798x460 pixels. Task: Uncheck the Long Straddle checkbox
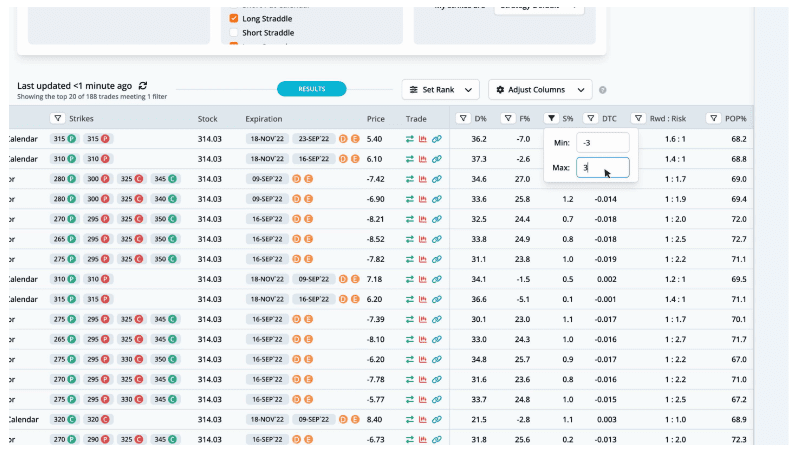click(x=234, y=18)
